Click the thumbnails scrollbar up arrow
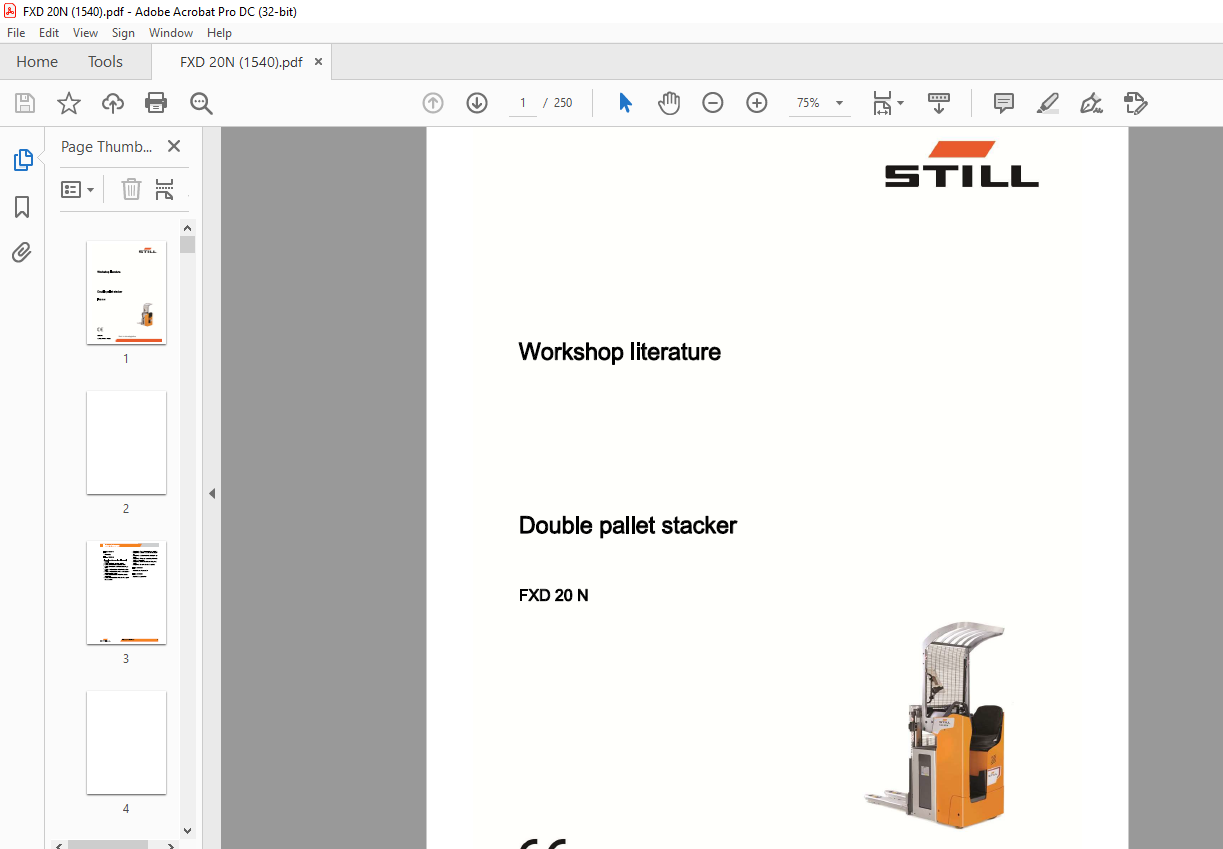Image resolution: width=1223 pixels, height=849 pixels. coord(187,228)
